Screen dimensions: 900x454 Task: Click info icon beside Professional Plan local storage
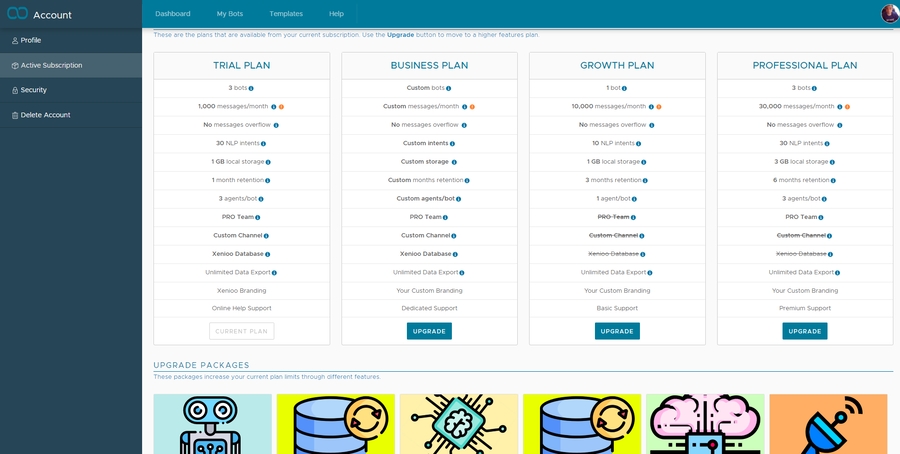point(833,162)
